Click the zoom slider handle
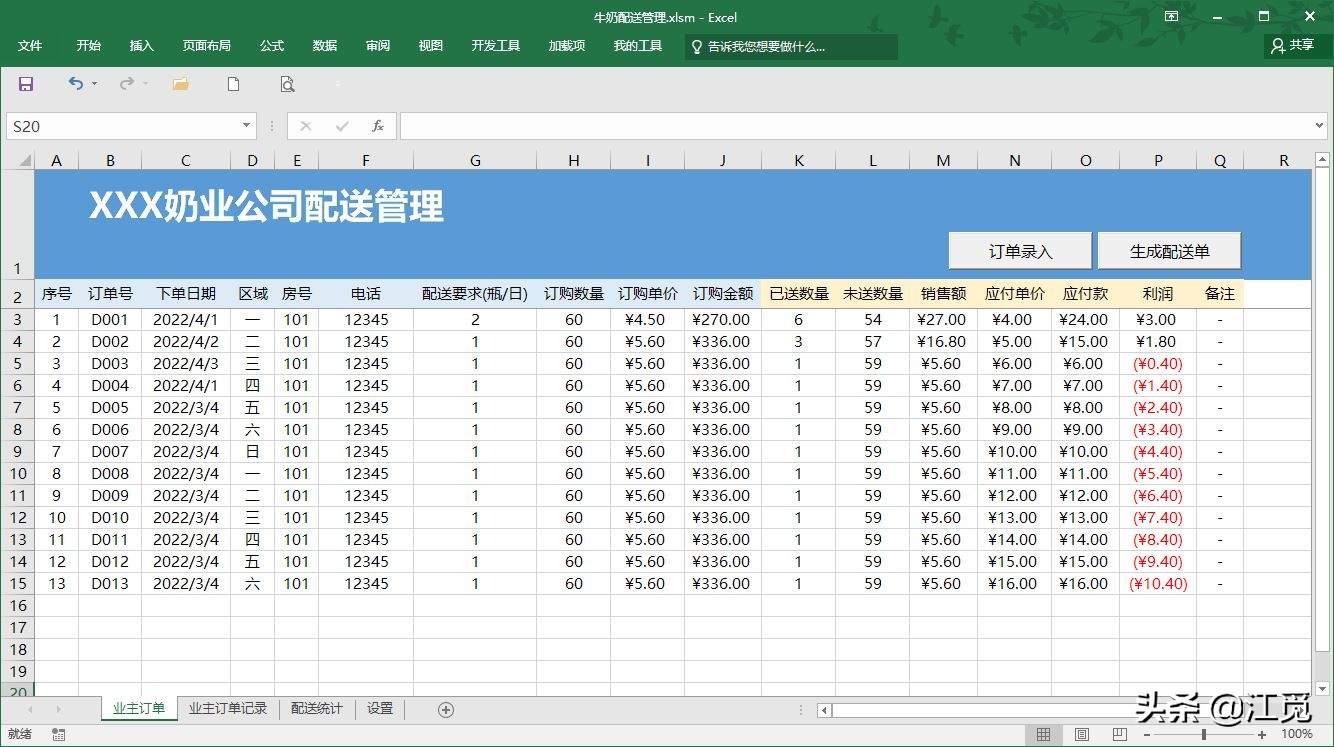This screenshot has height=747, width=1334. click(1204, 734)
